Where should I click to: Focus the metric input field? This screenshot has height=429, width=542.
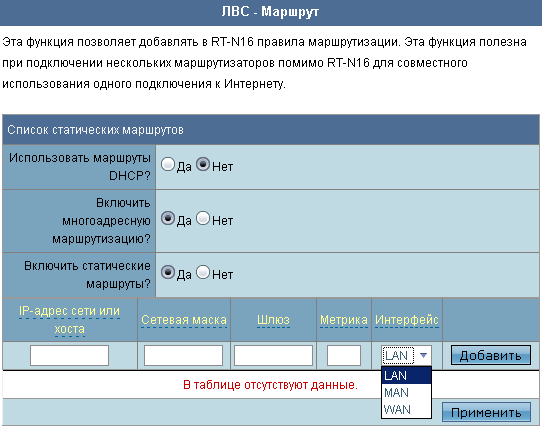tap(344, 355)
